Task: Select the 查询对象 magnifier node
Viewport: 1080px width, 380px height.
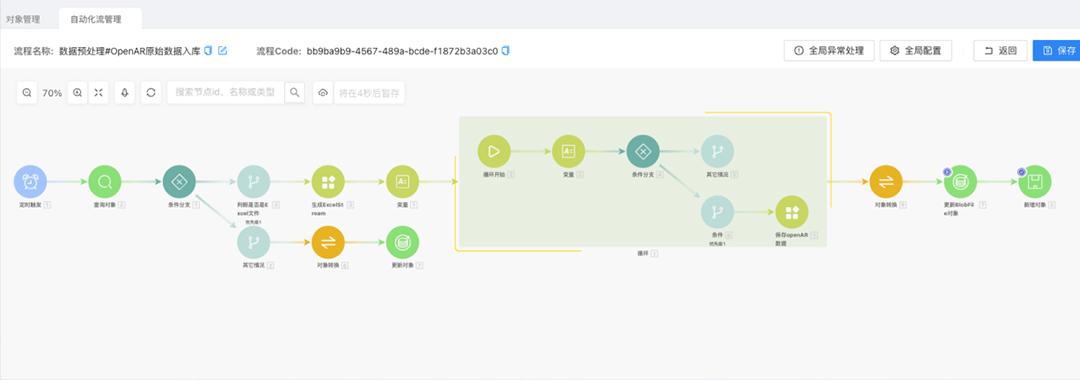Action: coord(105,182)
